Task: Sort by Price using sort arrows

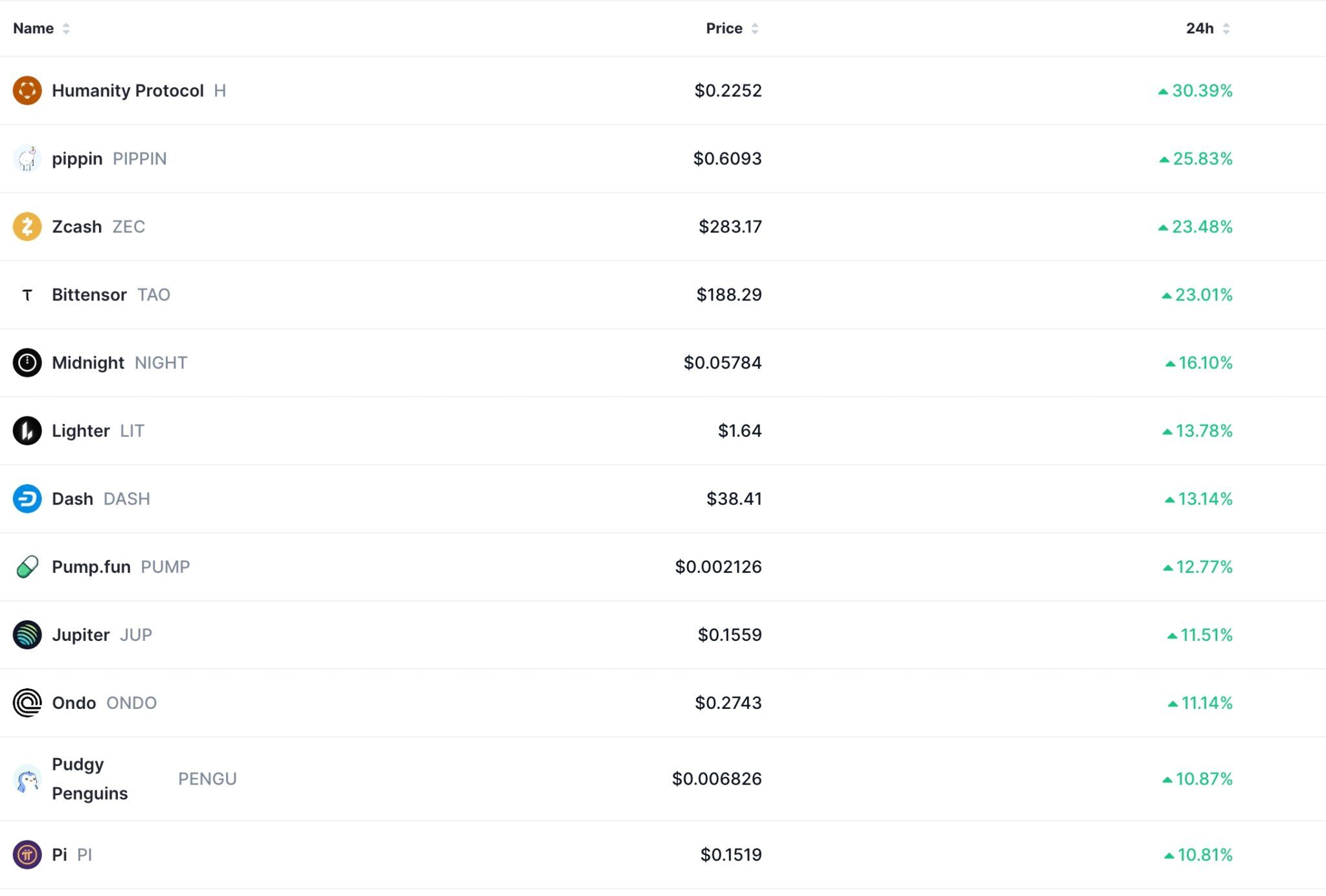Action: pos(755,28)
